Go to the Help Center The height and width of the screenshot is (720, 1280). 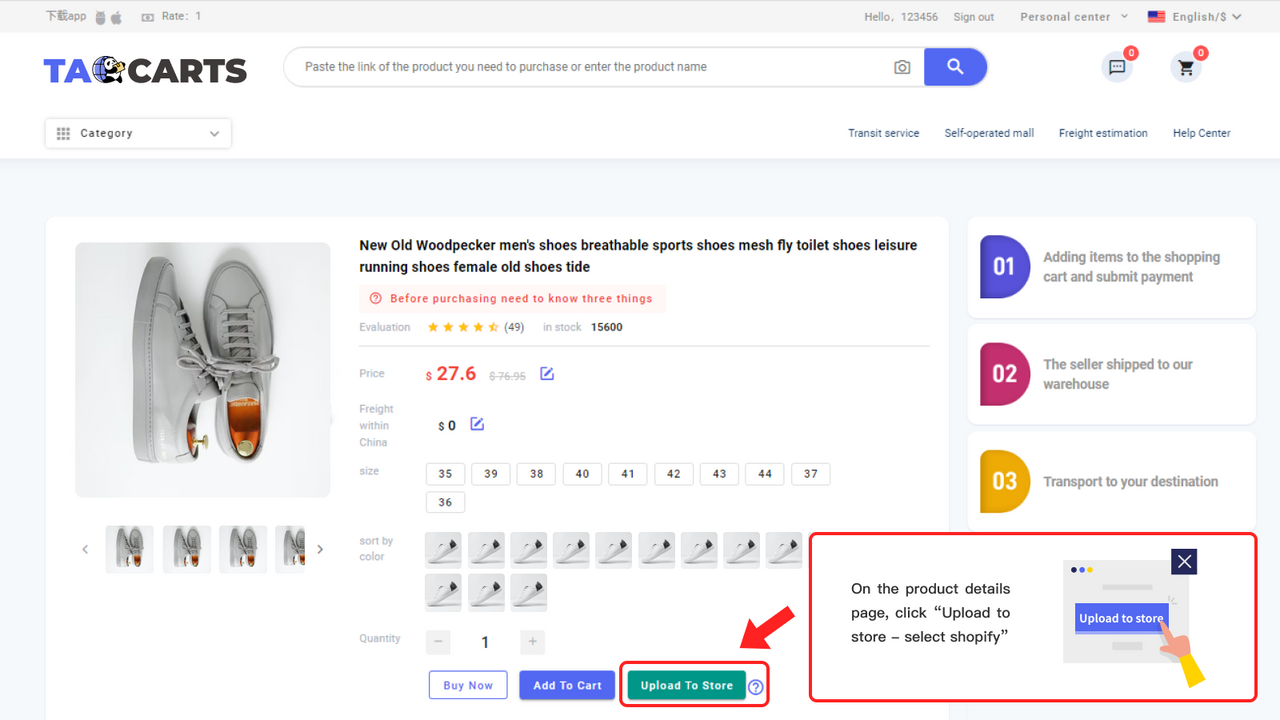point(1201,133)
